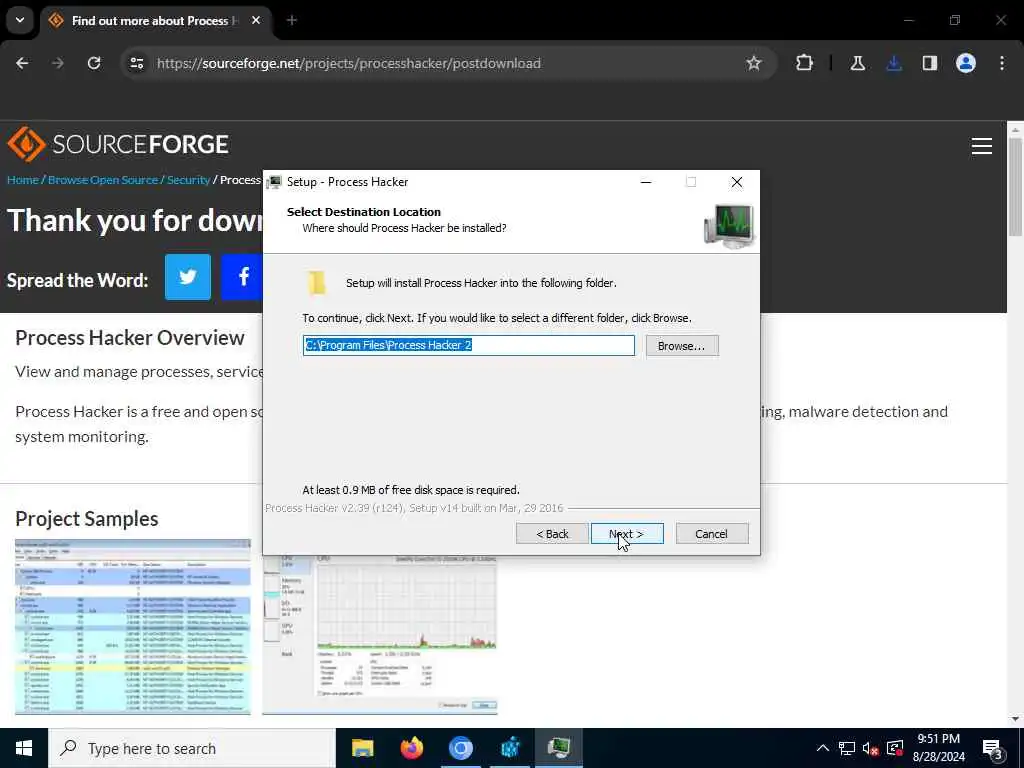Cancel the Process Hacker setup
The image size is (1024, 768).
coord(712,534)
